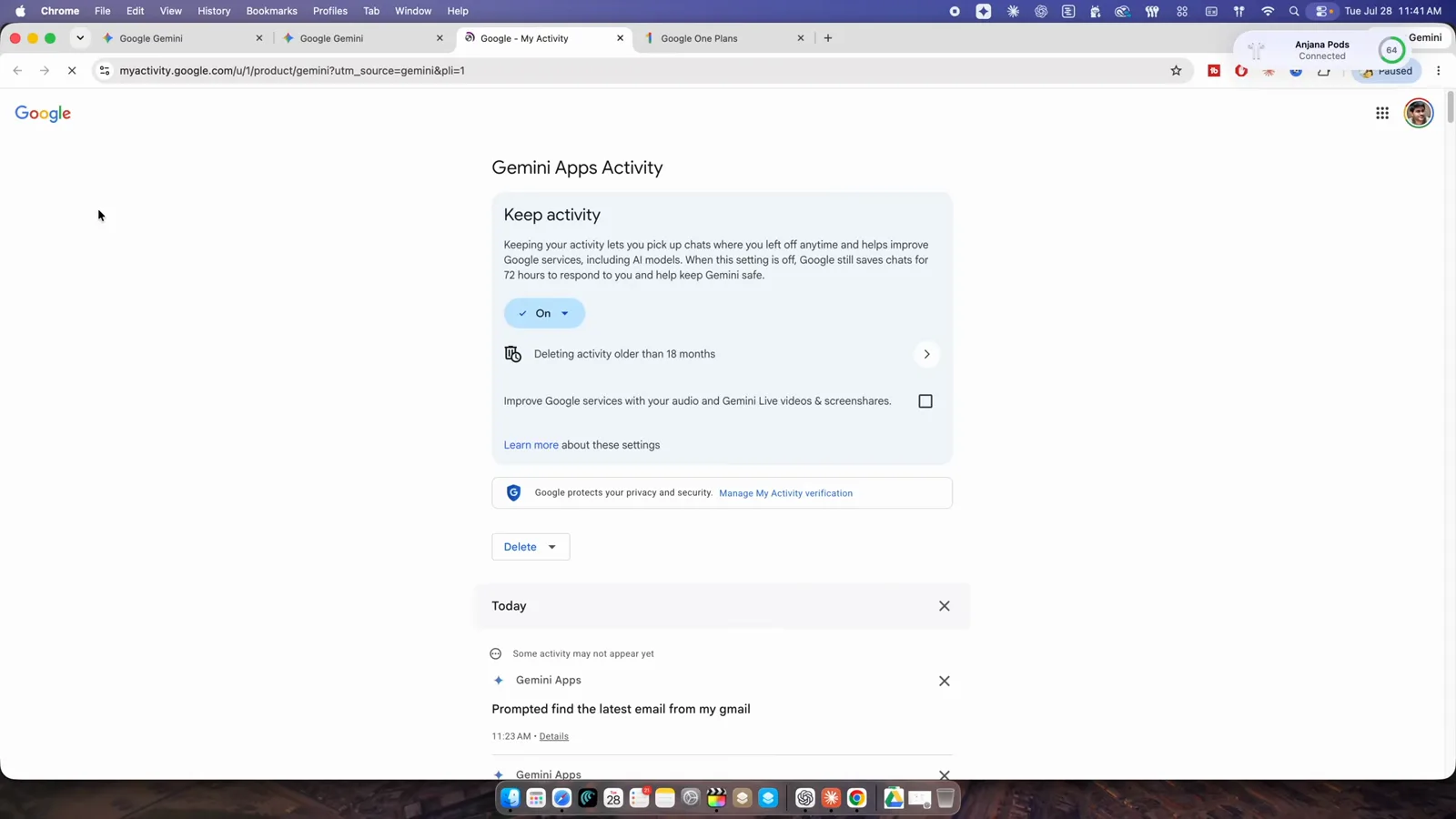Open 'Manage My Activity verification' link
The width and height of the screenshot is (1456, 819).
(785, 493)
